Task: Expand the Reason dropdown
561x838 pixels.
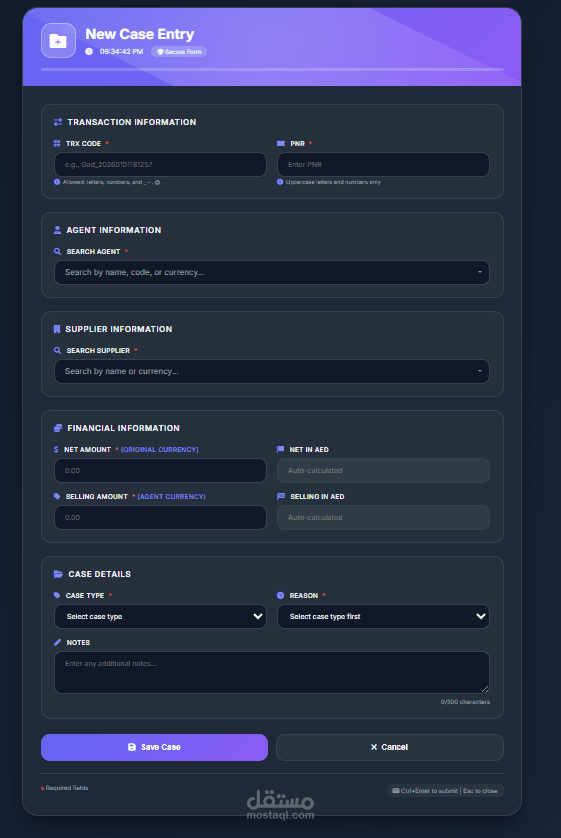Action: 383,617
